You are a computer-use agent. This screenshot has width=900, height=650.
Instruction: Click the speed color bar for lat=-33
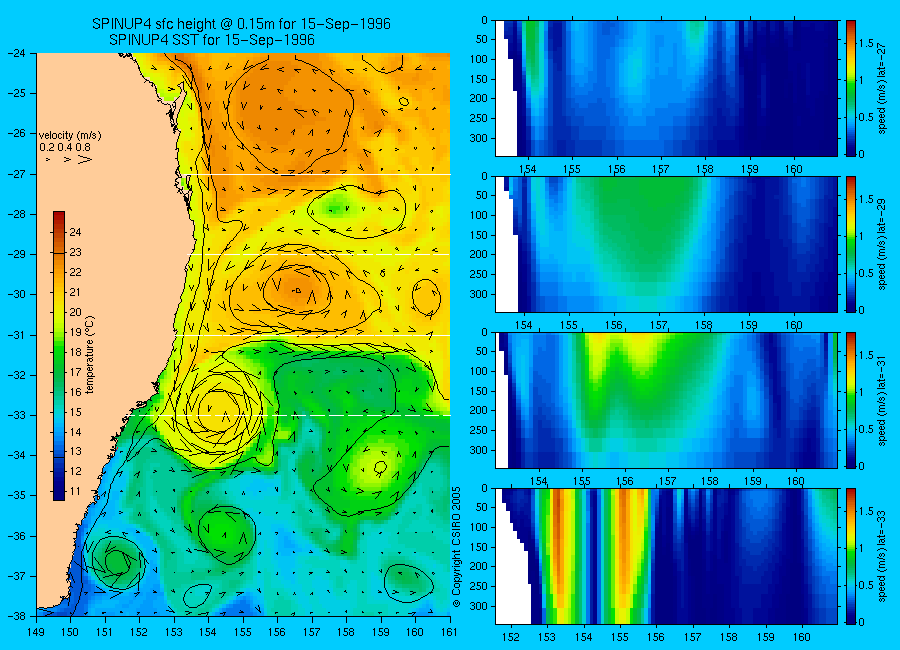click(x=851, y=556)
